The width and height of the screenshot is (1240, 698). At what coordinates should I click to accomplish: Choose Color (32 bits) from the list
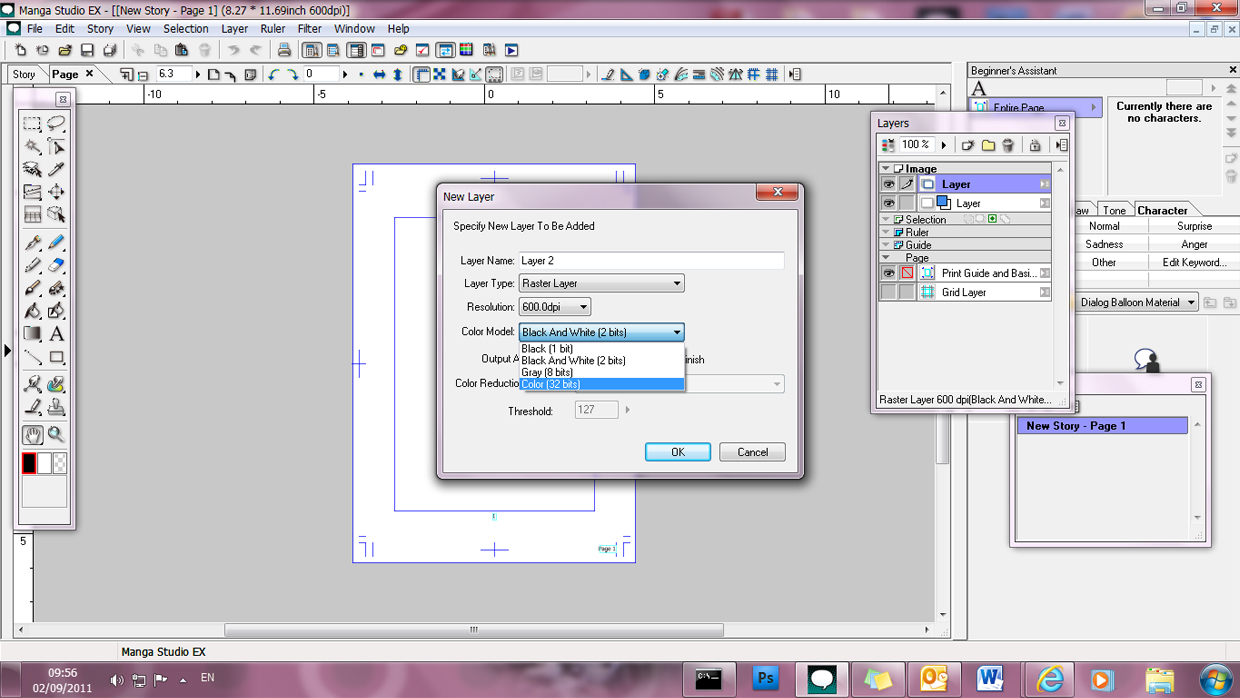click(600, 384)
